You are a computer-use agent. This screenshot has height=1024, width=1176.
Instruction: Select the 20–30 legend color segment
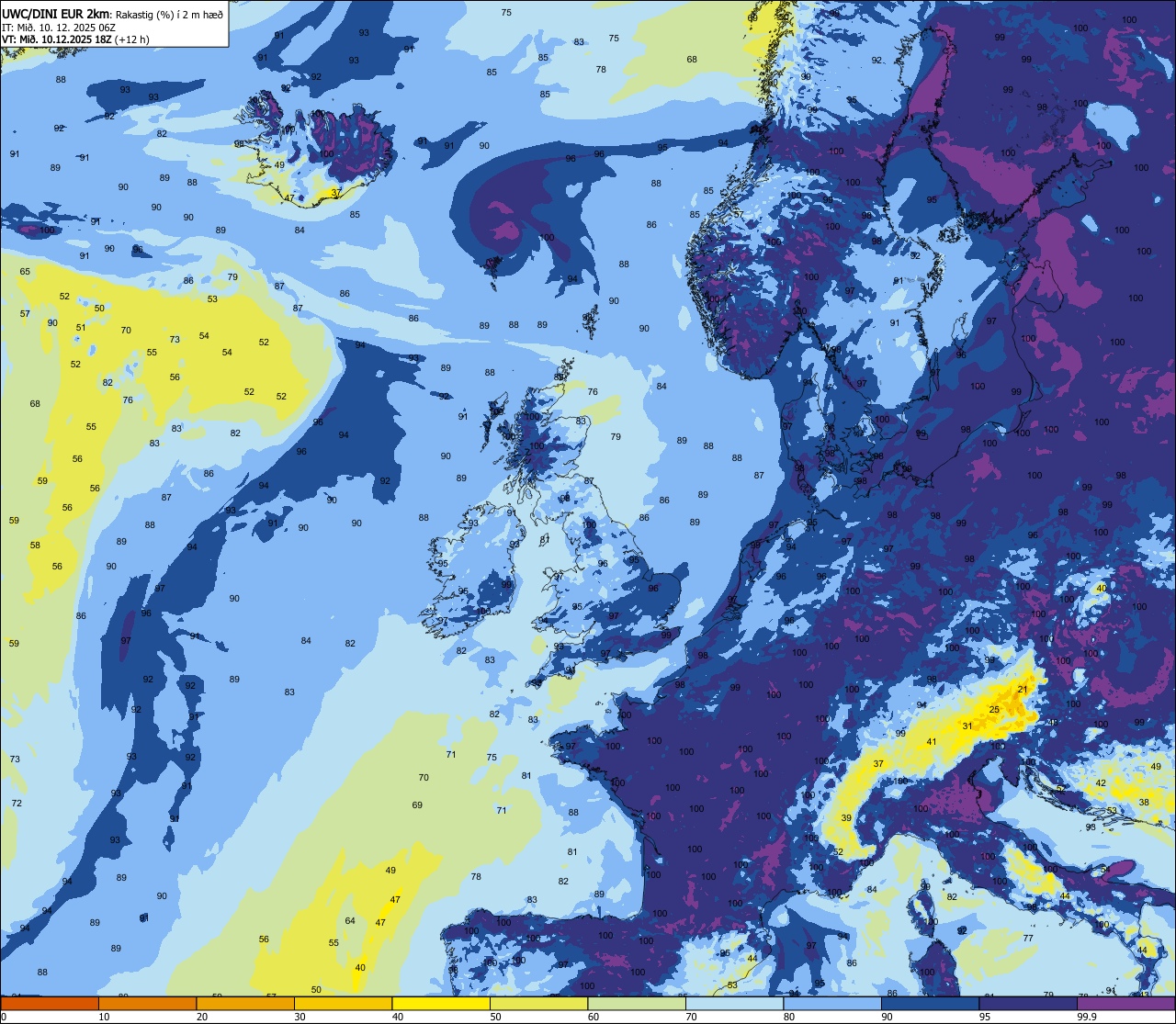point(245,1004)
